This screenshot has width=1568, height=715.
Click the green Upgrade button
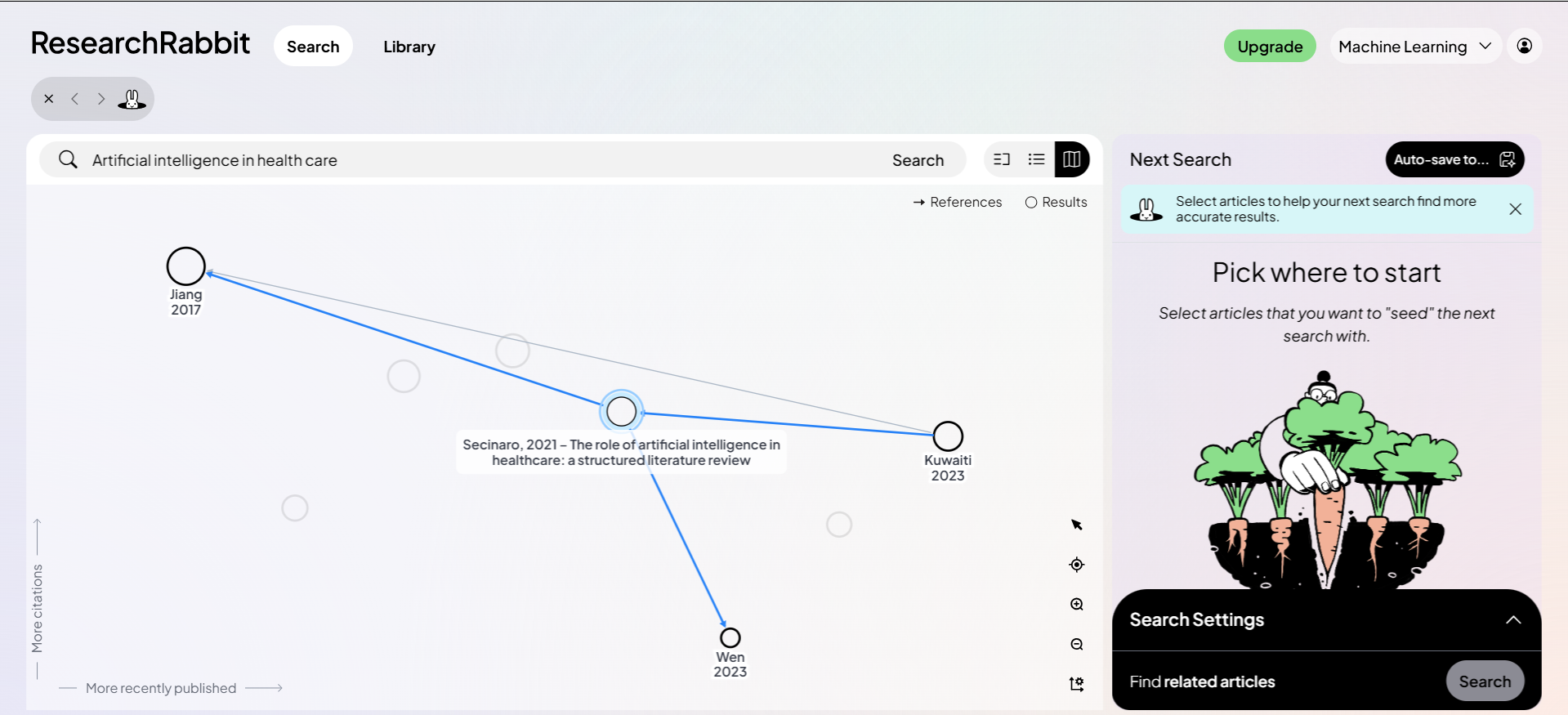1270,47
